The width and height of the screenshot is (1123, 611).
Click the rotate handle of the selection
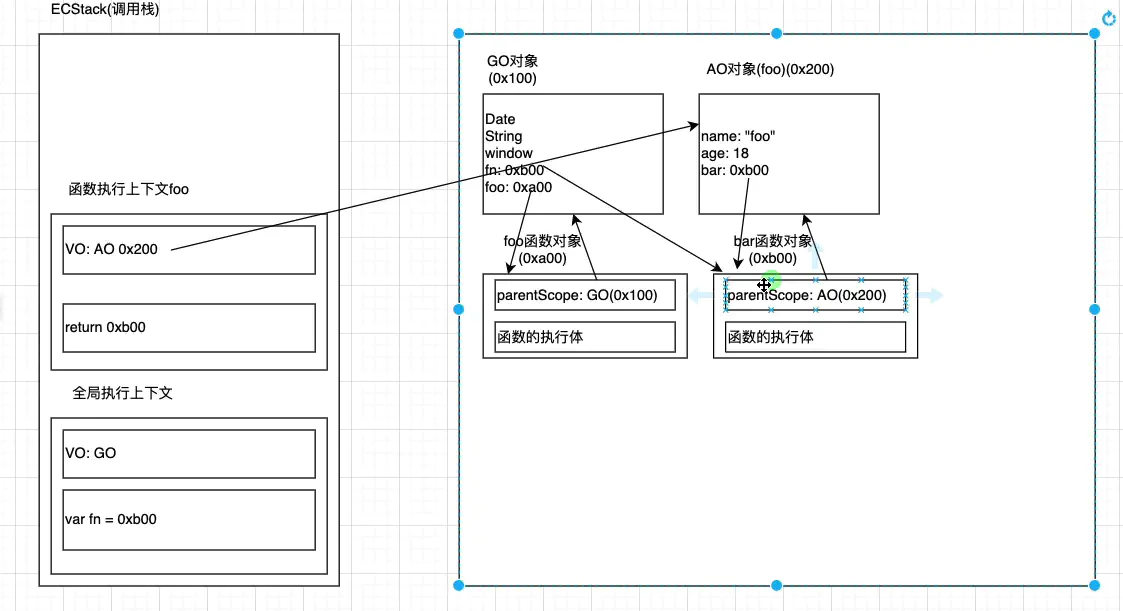tap(1108, 18)
